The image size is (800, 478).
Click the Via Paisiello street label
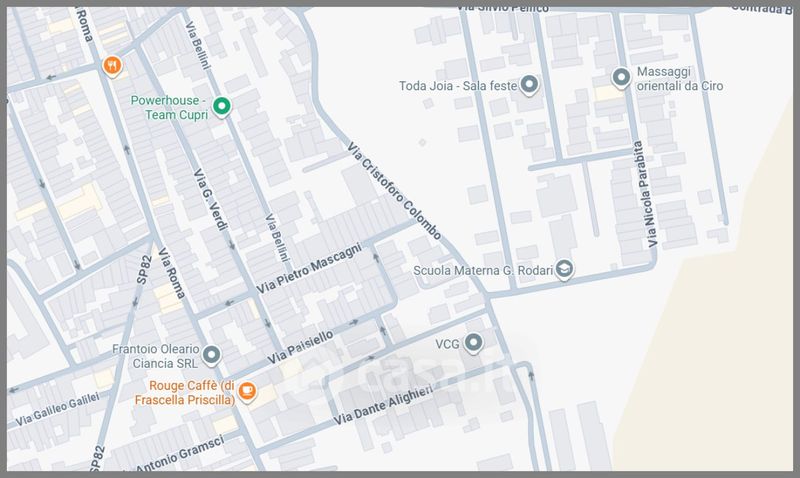[x=301, y=347]
